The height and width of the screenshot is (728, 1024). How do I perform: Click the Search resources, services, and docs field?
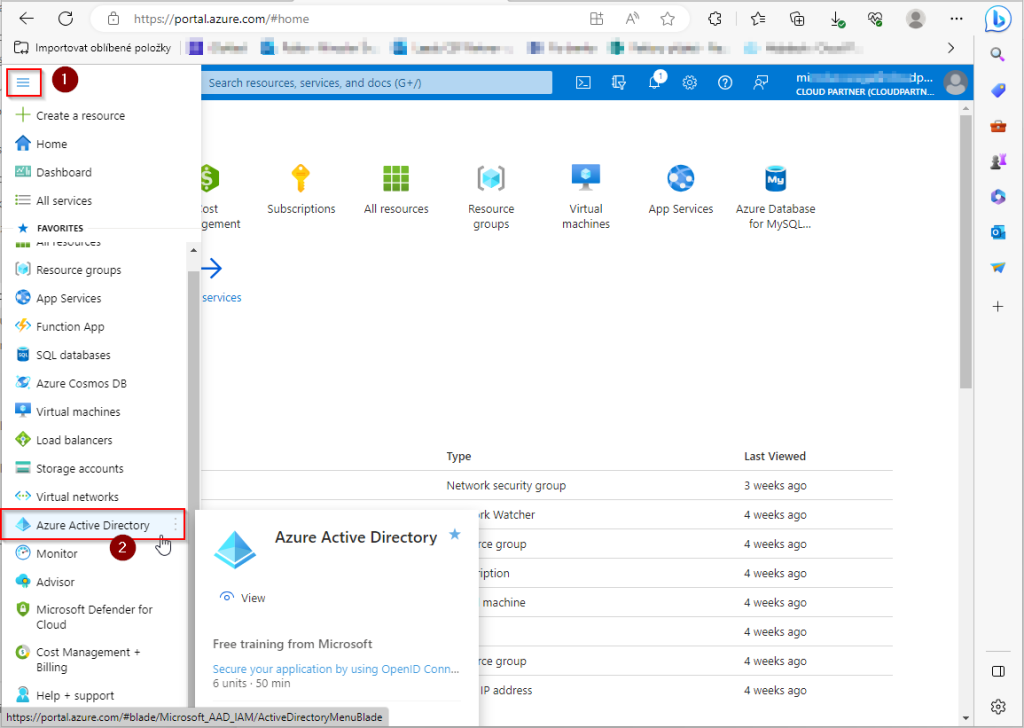[376, 83]
